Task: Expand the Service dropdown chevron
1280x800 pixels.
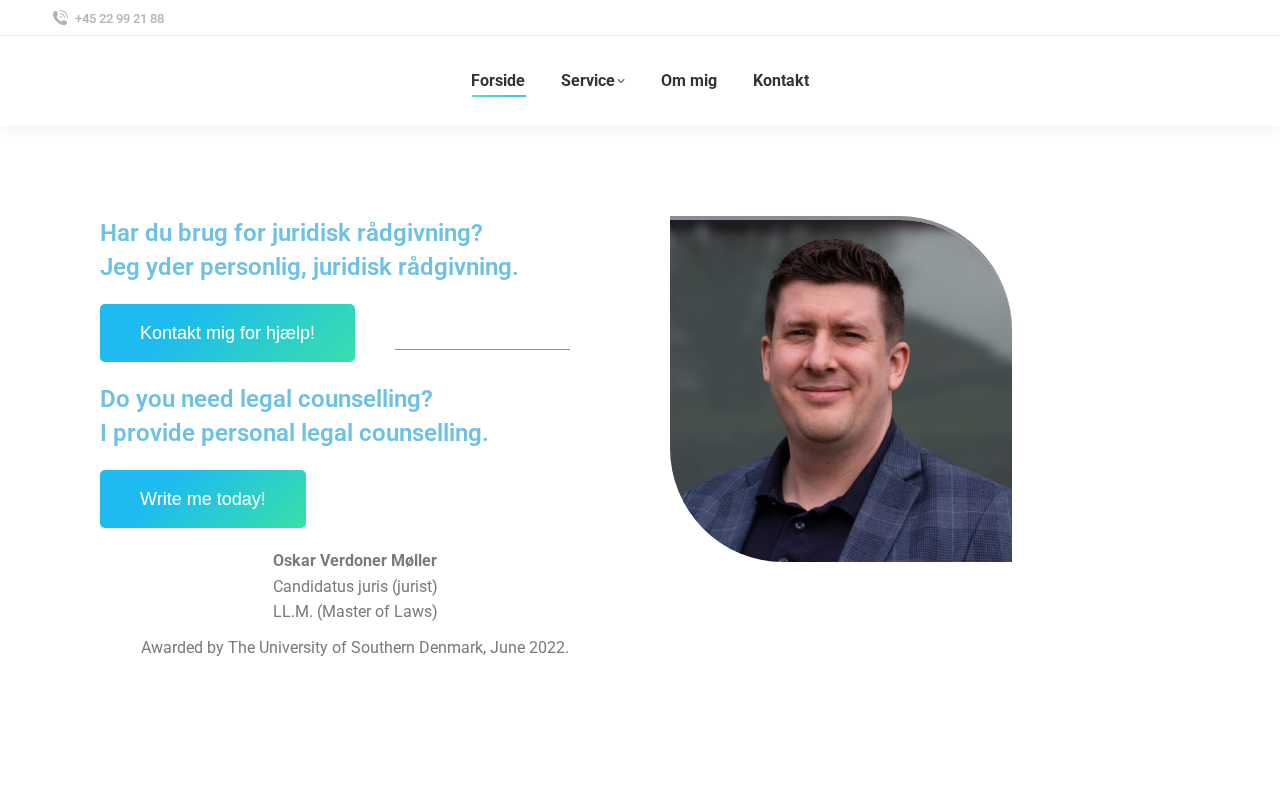Action: [x=621, y=82]
